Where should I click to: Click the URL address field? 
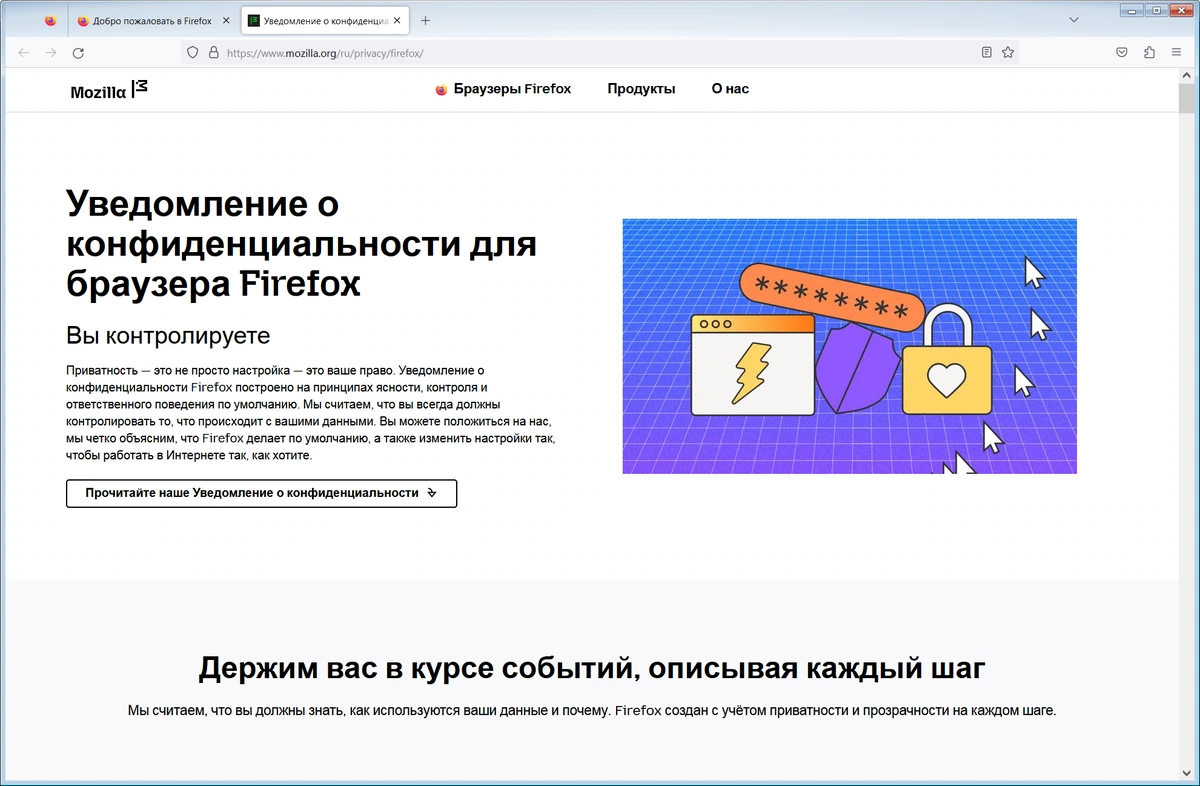[x=598, y=53]
